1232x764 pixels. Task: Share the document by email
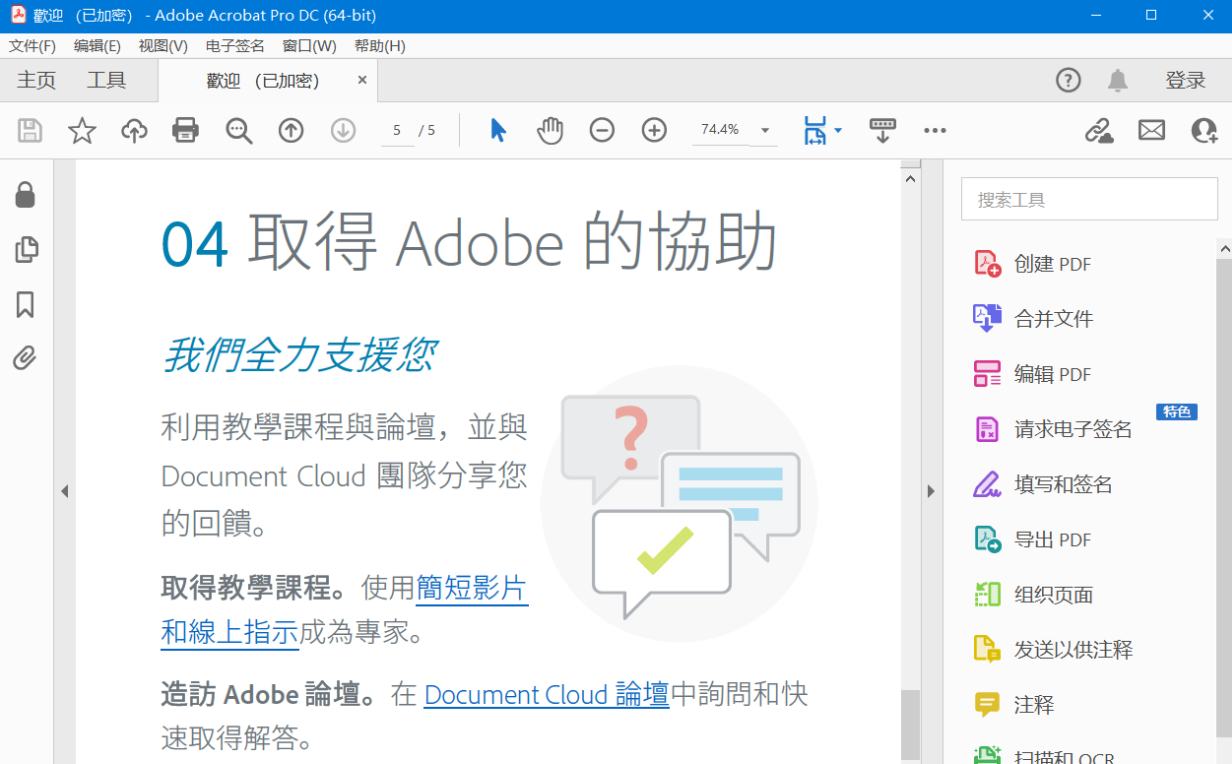[1151, 130]
